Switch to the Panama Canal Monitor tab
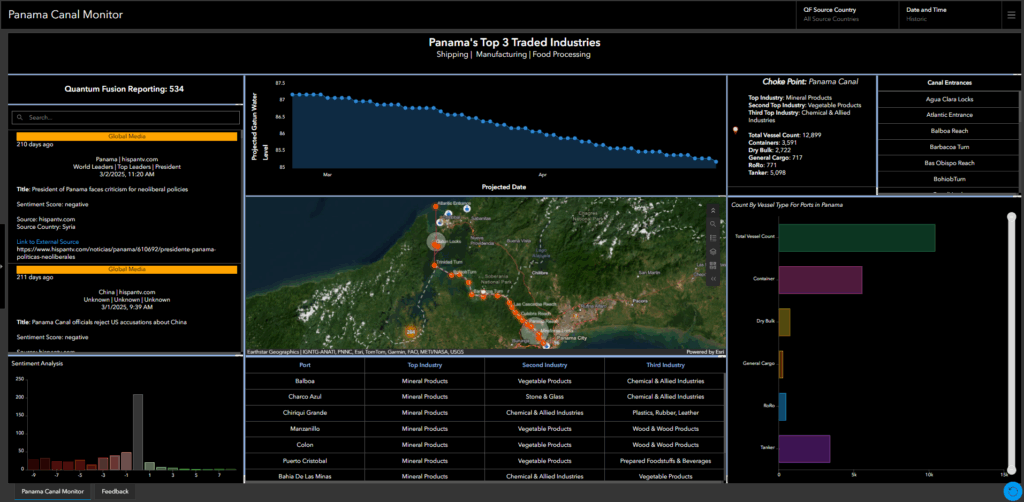Image resolution: width=1024 pixels, height=502 pixels. pos(53,491)
